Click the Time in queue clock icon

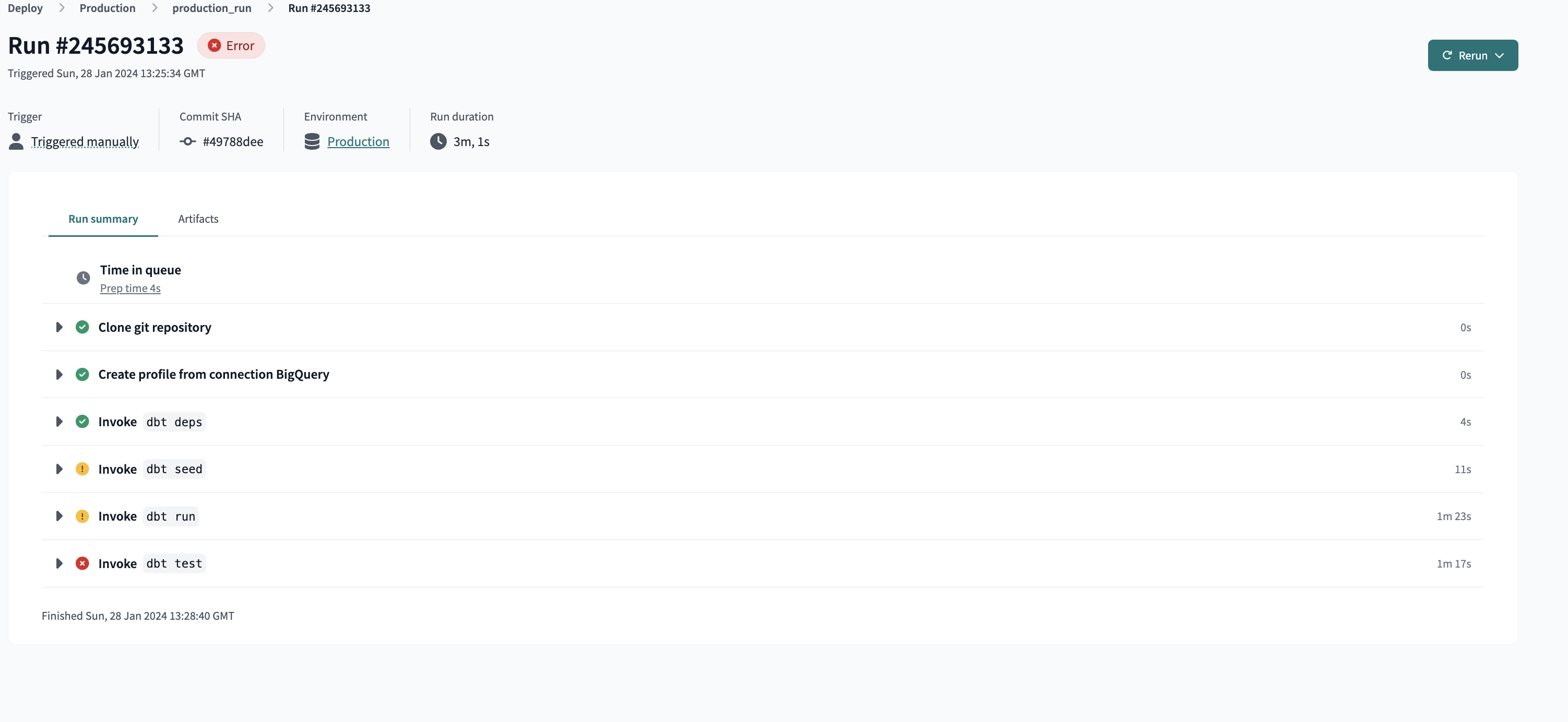pyautogui.click(x=84, y=278)
